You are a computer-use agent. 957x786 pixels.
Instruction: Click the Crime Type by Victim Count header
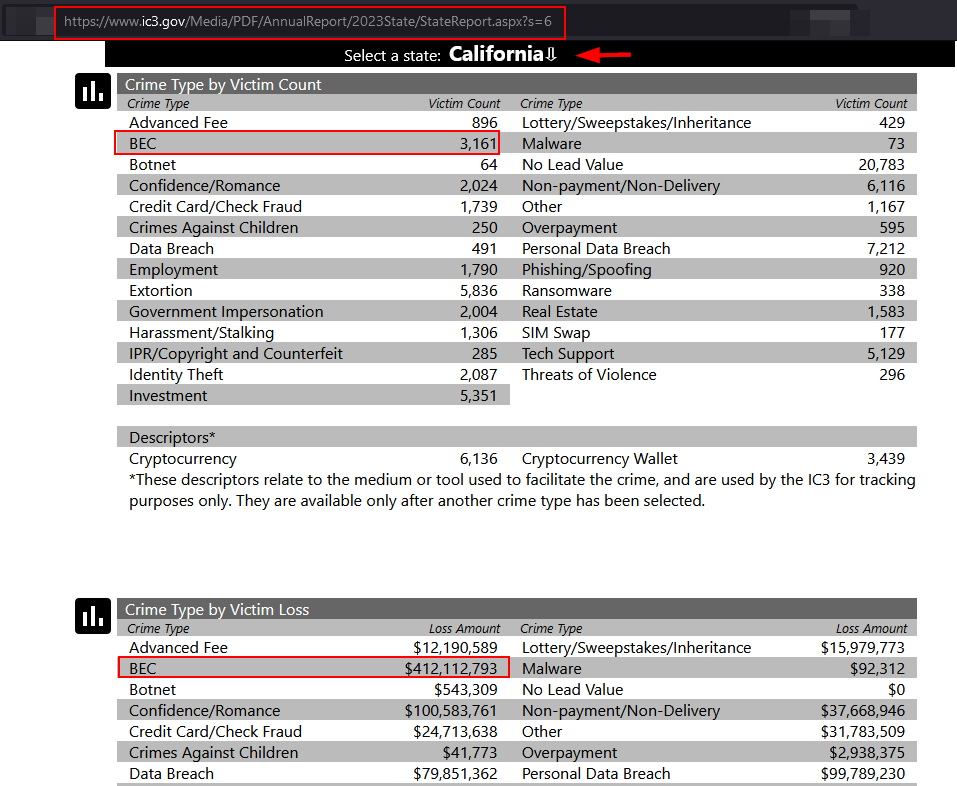click(223, 85)
